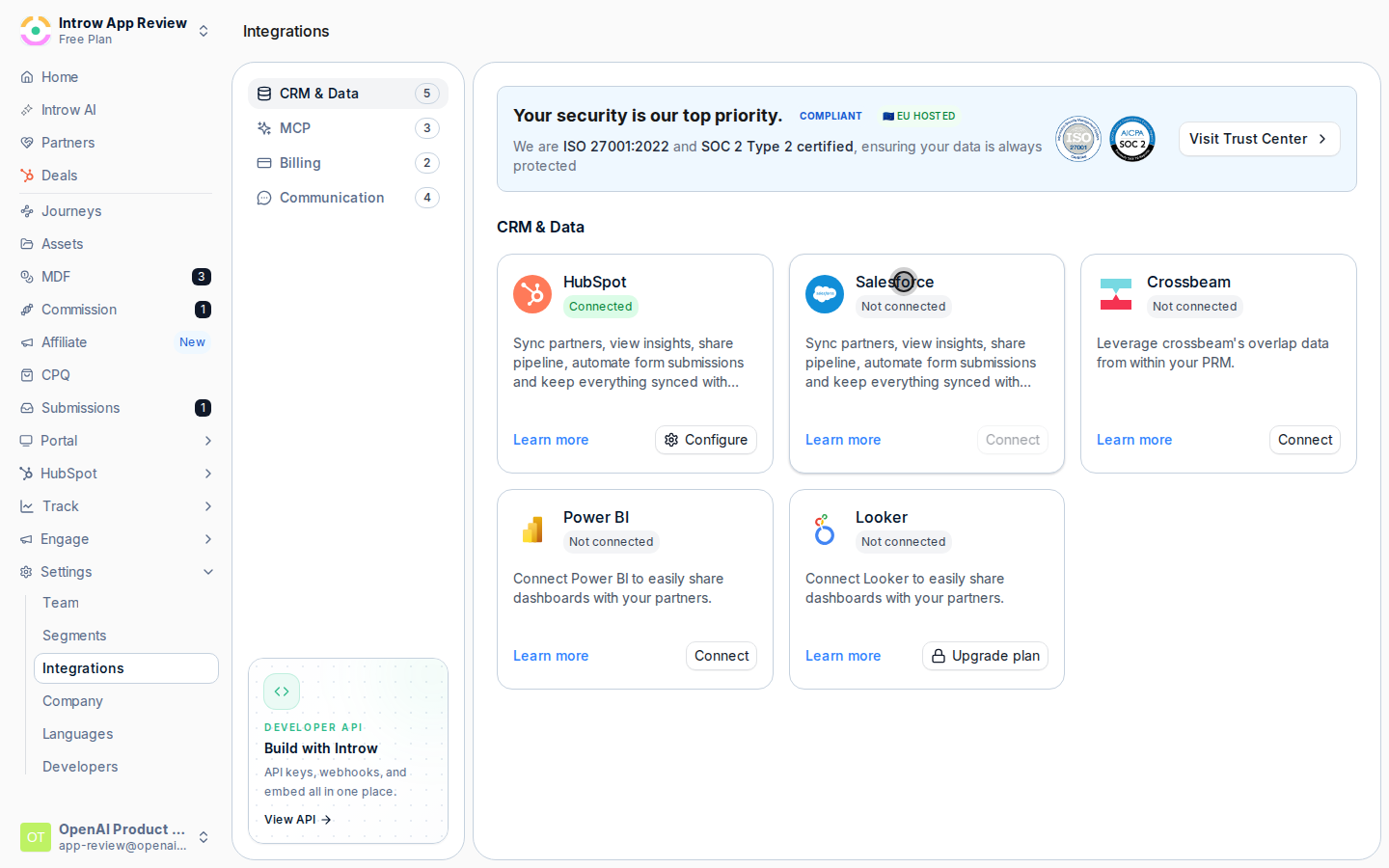Expand the Portal sidebar section
This screenshot has height=868, width=1389.
click(x=116, y=441)
